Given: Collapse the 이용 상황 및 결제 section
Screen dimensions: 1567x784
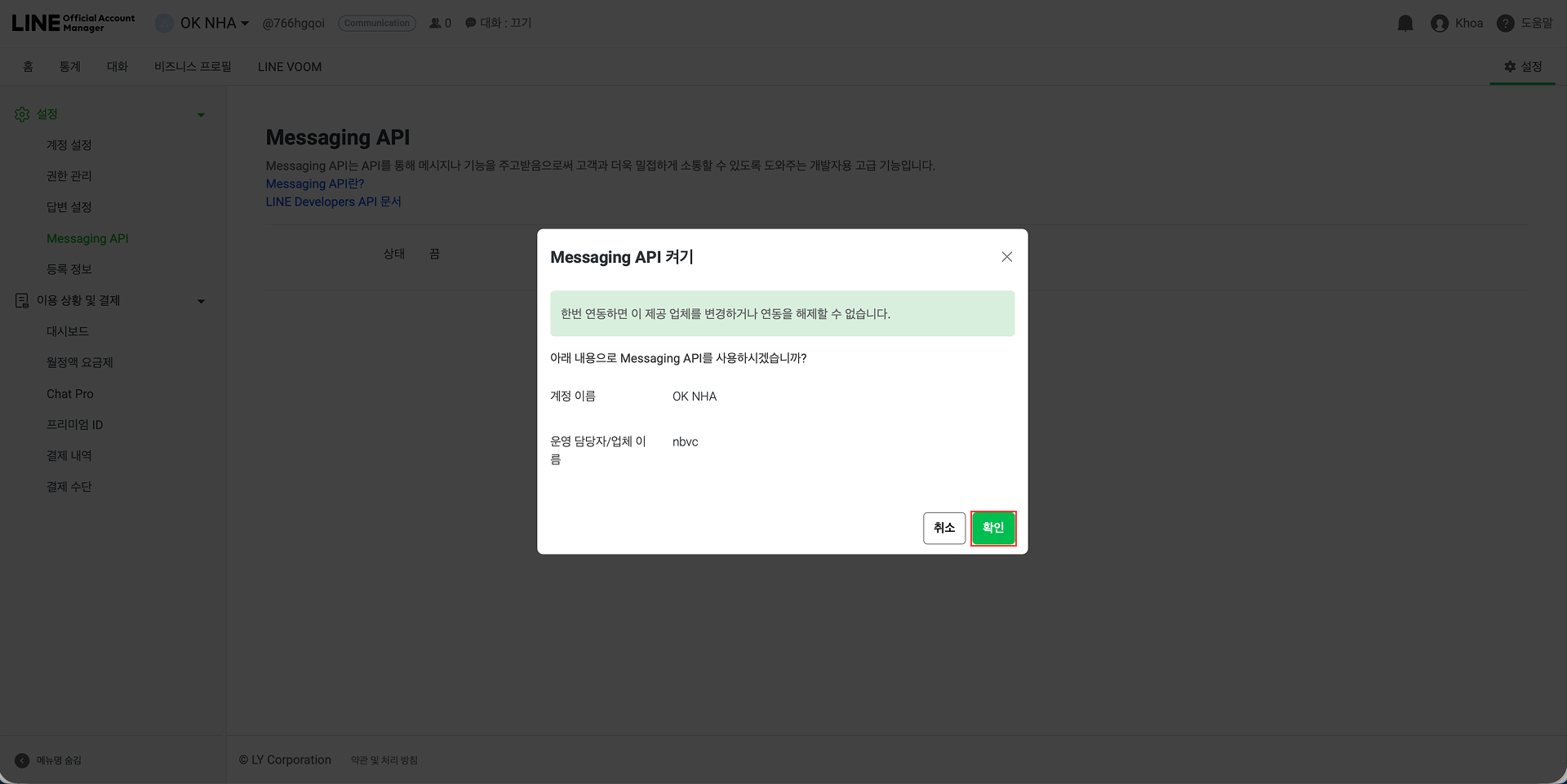Looking at the screenshot, I should (x=201, y=300).
